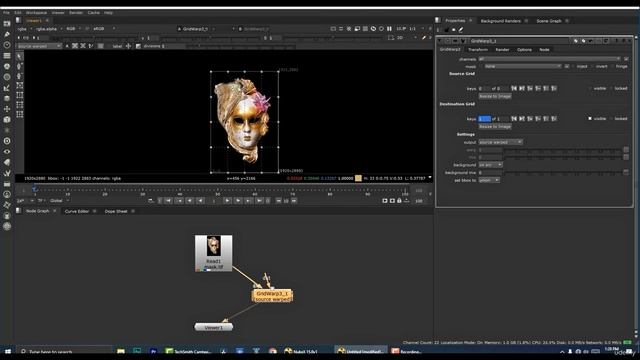Choose the Select arrow tool in viewer
This screenshot has height=360, width=640.
tap(19, 56)
